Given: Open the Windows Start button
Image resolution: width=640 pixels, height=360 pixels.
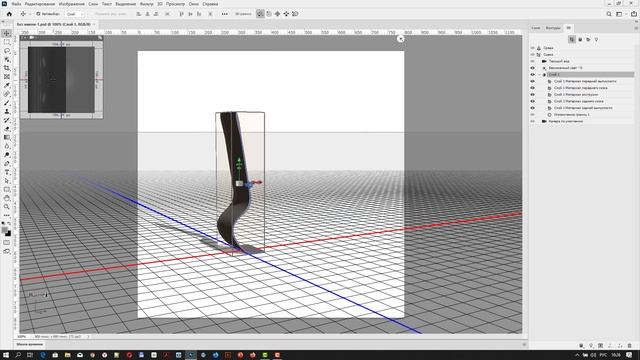Looking at the screenshot, I should 6,355.
